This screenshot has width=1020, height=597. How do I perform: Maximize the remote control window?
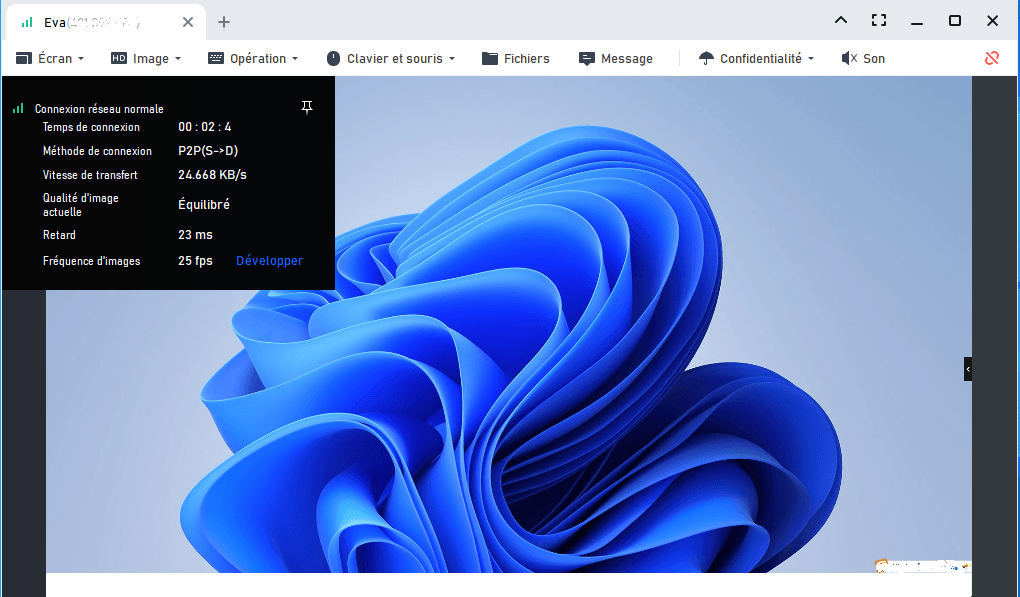pos(955,20)
